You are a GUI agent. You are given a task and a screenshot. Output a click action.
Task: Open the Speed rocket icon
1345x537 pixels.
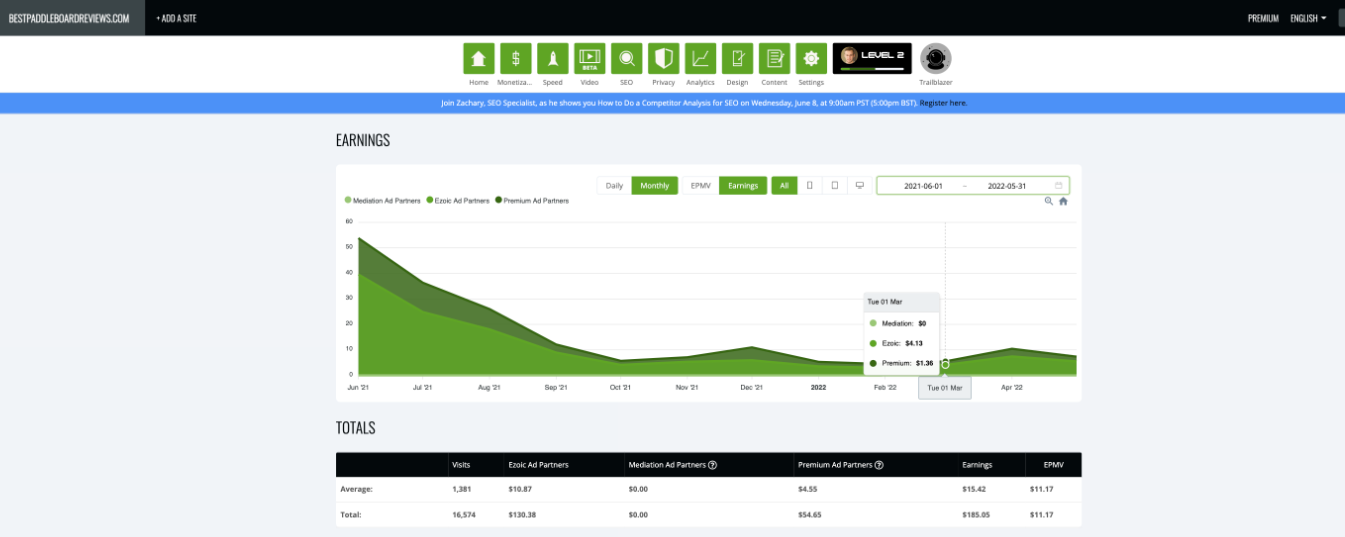coord(552,58)
